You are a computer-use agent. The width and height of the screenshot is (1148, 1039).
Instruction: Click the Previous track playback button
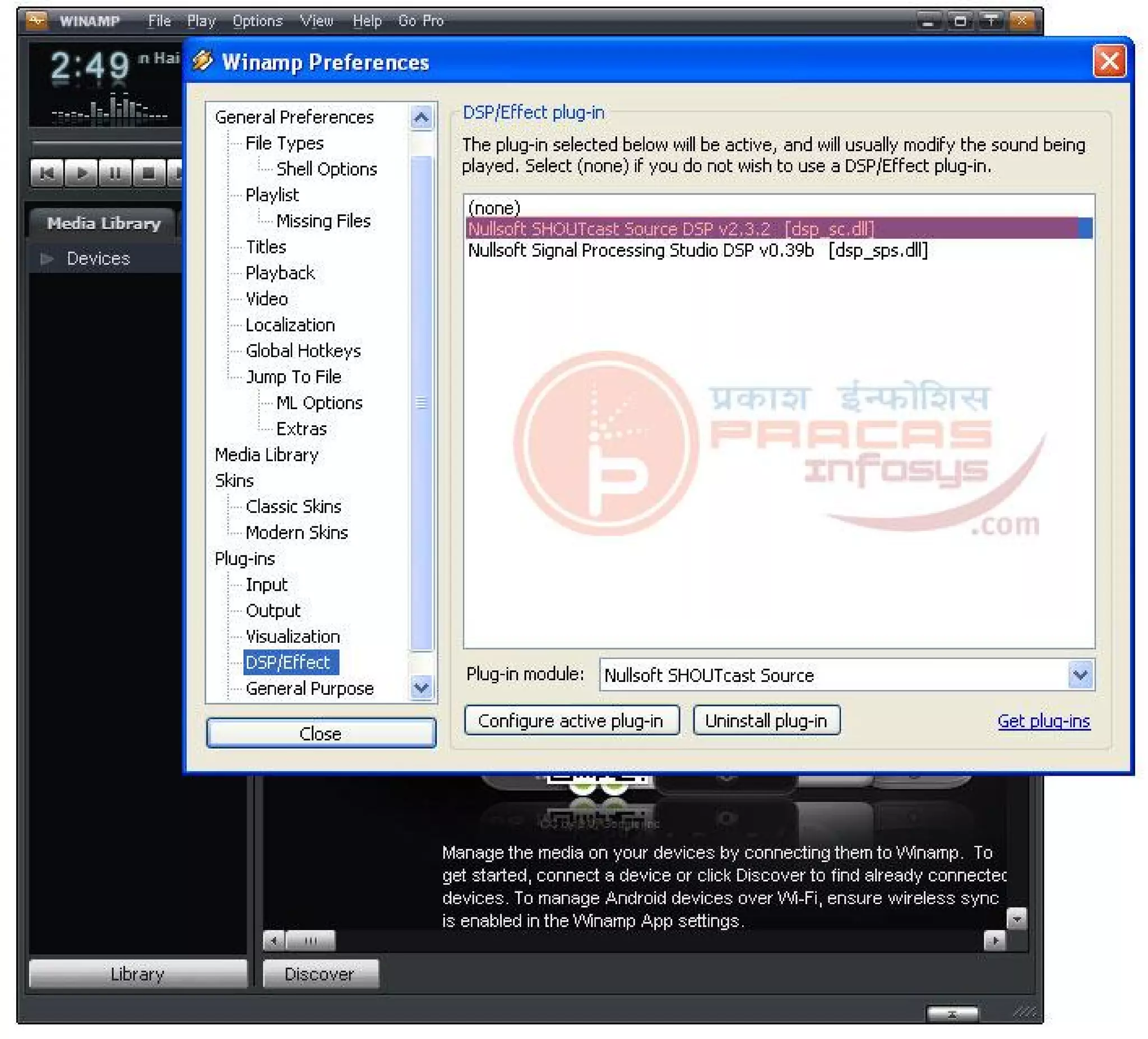[47, 173]
